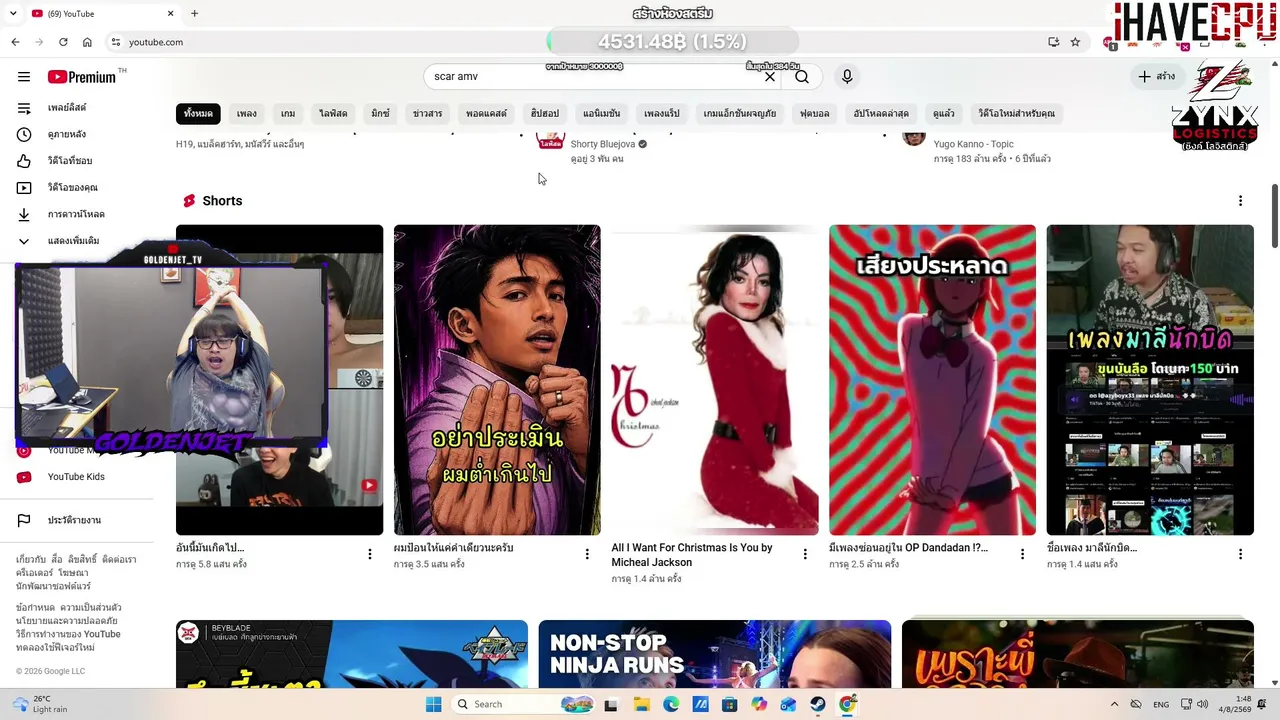Reload the page with browser refresh button
The height and width of the screenshot is (720, 1280).
63,42
